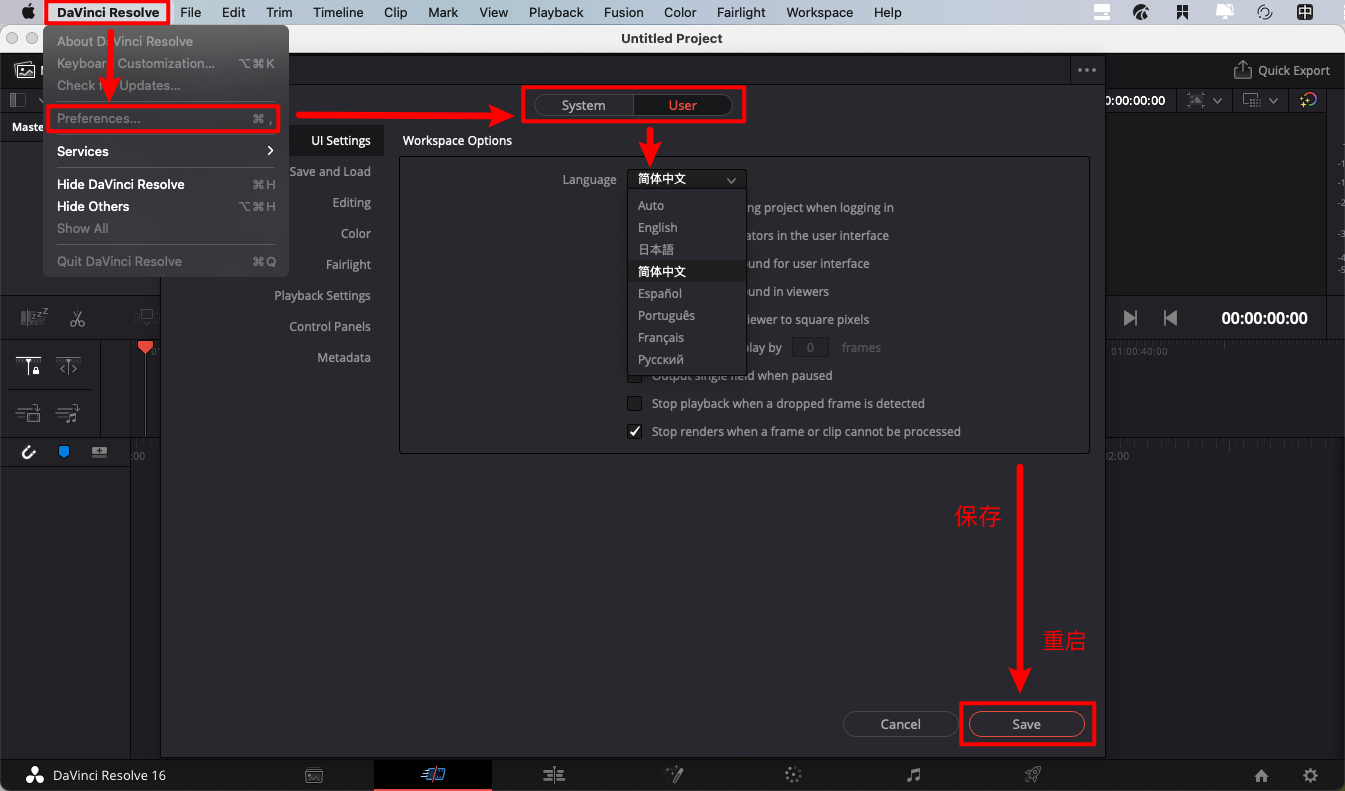The height and width of the screenshot is (791, 1345).
Task: Click the Quick Export label
Action: (1294, 71)
